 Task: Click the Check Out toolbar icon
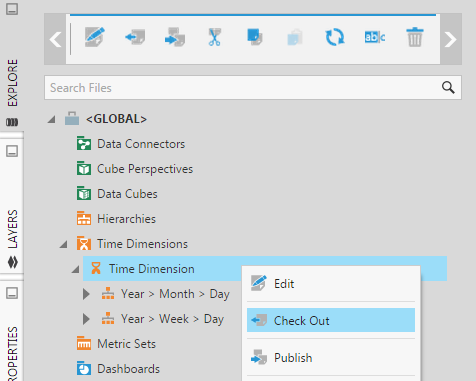(135, 37)
